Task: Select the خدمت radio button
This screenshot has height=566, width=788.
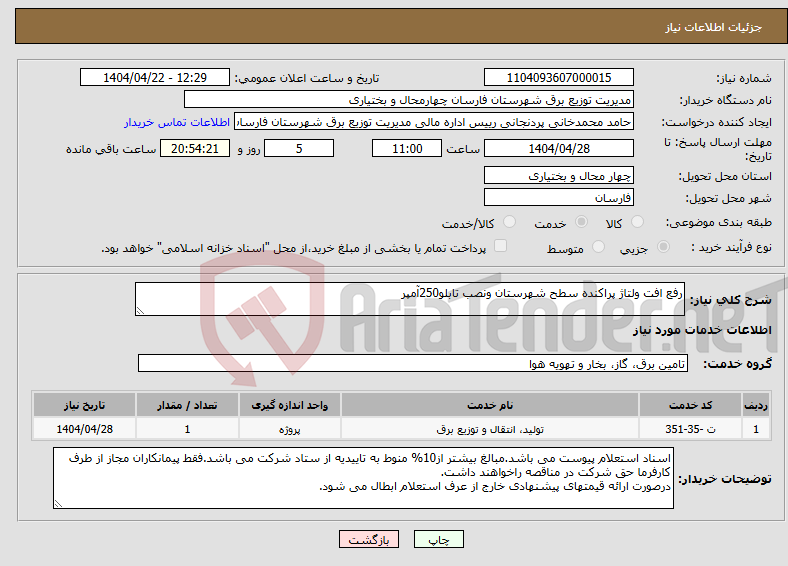Action: pos(581,222)
